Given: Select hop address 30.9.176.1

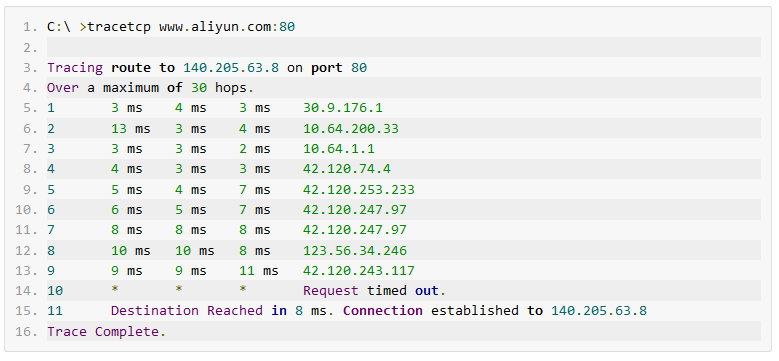Looking at the screenshot, I should coord(343,108).
